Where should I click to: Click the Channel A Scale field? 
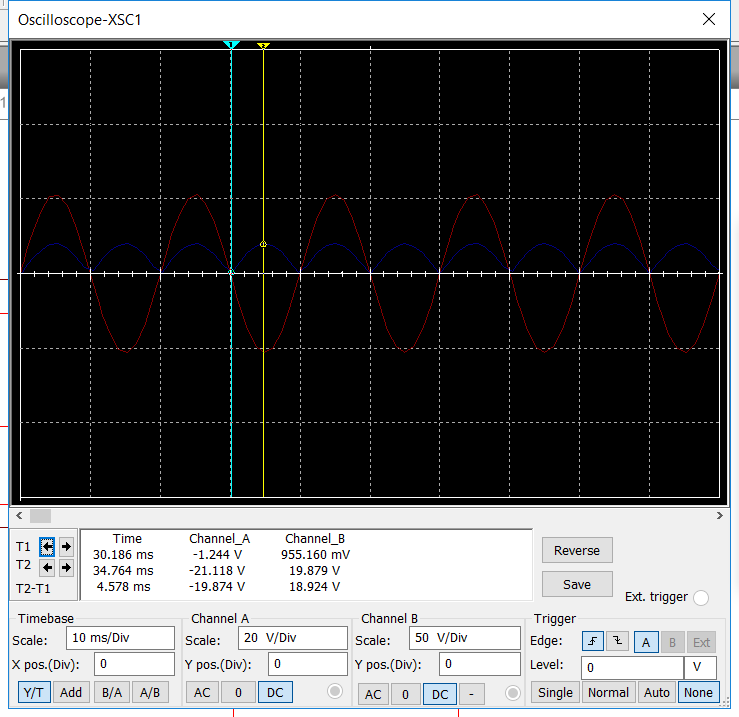coord(292,639)
